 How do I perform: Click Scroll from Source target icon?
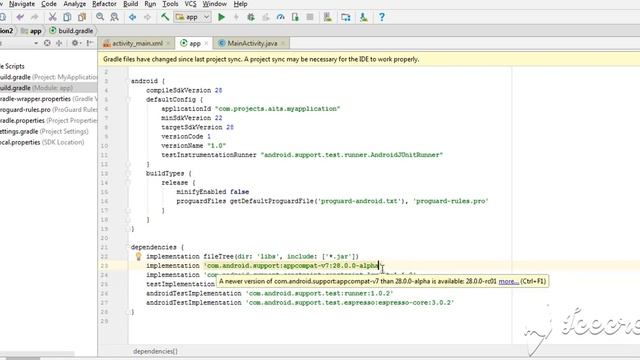(47, 43)
